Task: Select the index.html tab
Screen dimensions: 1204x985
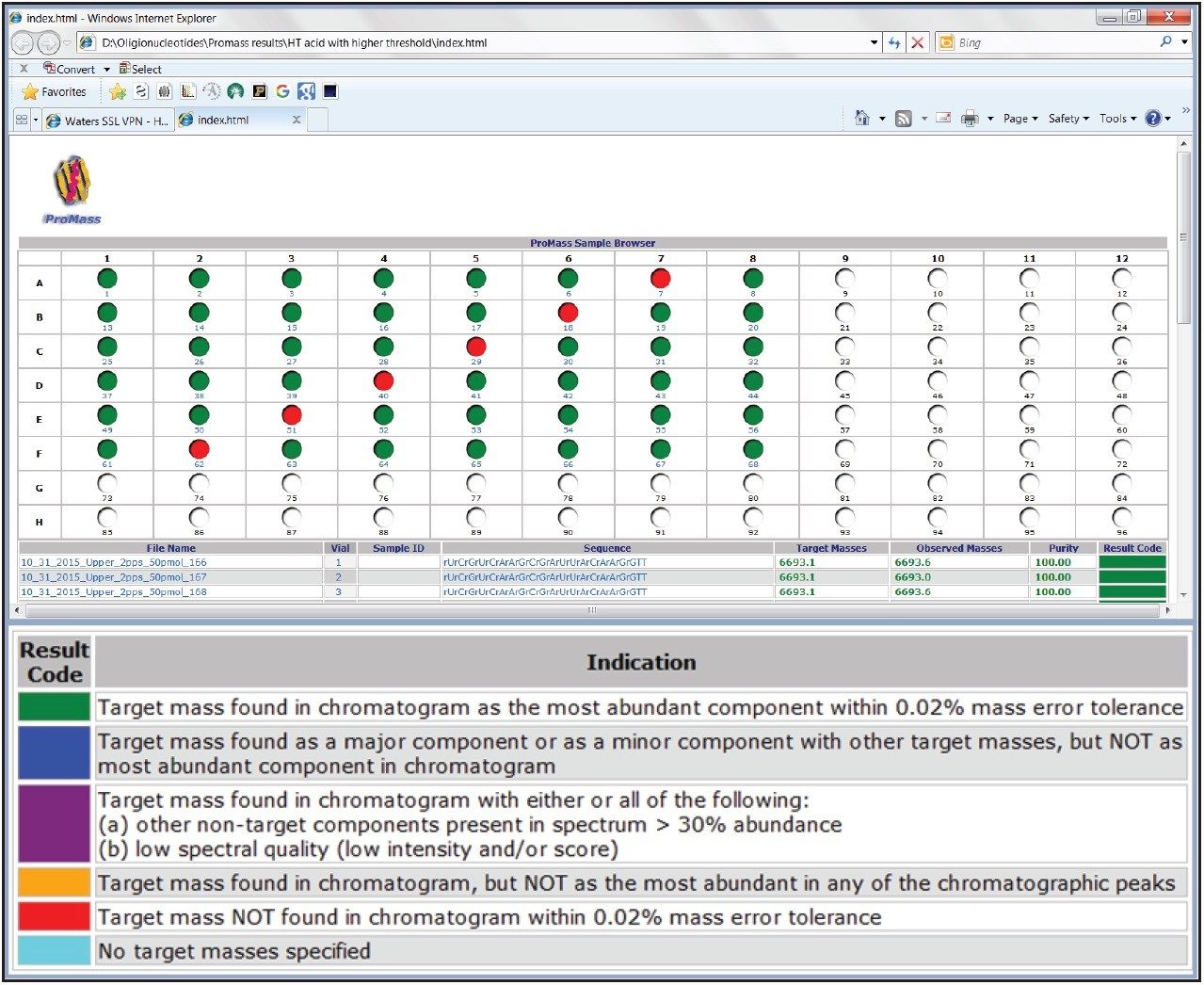Action: coord(240,120)
